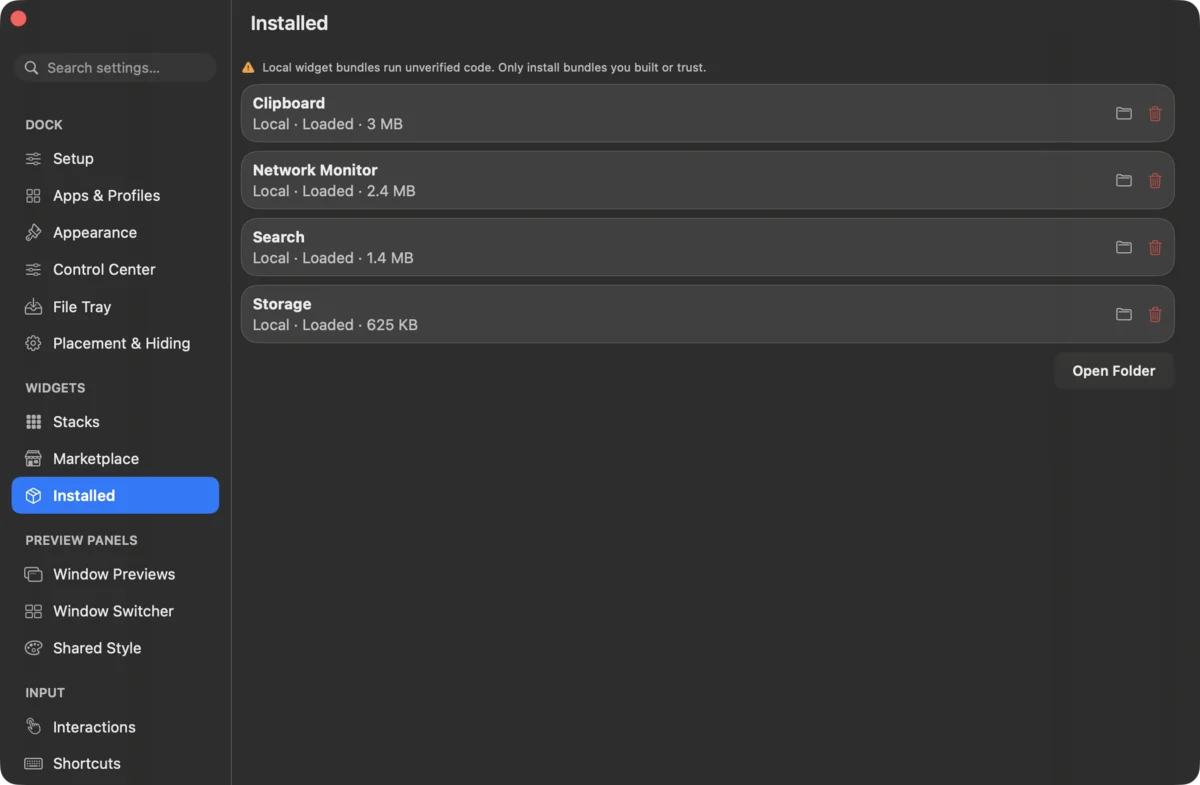Click the Shared Style palette icon

[34, 648]
